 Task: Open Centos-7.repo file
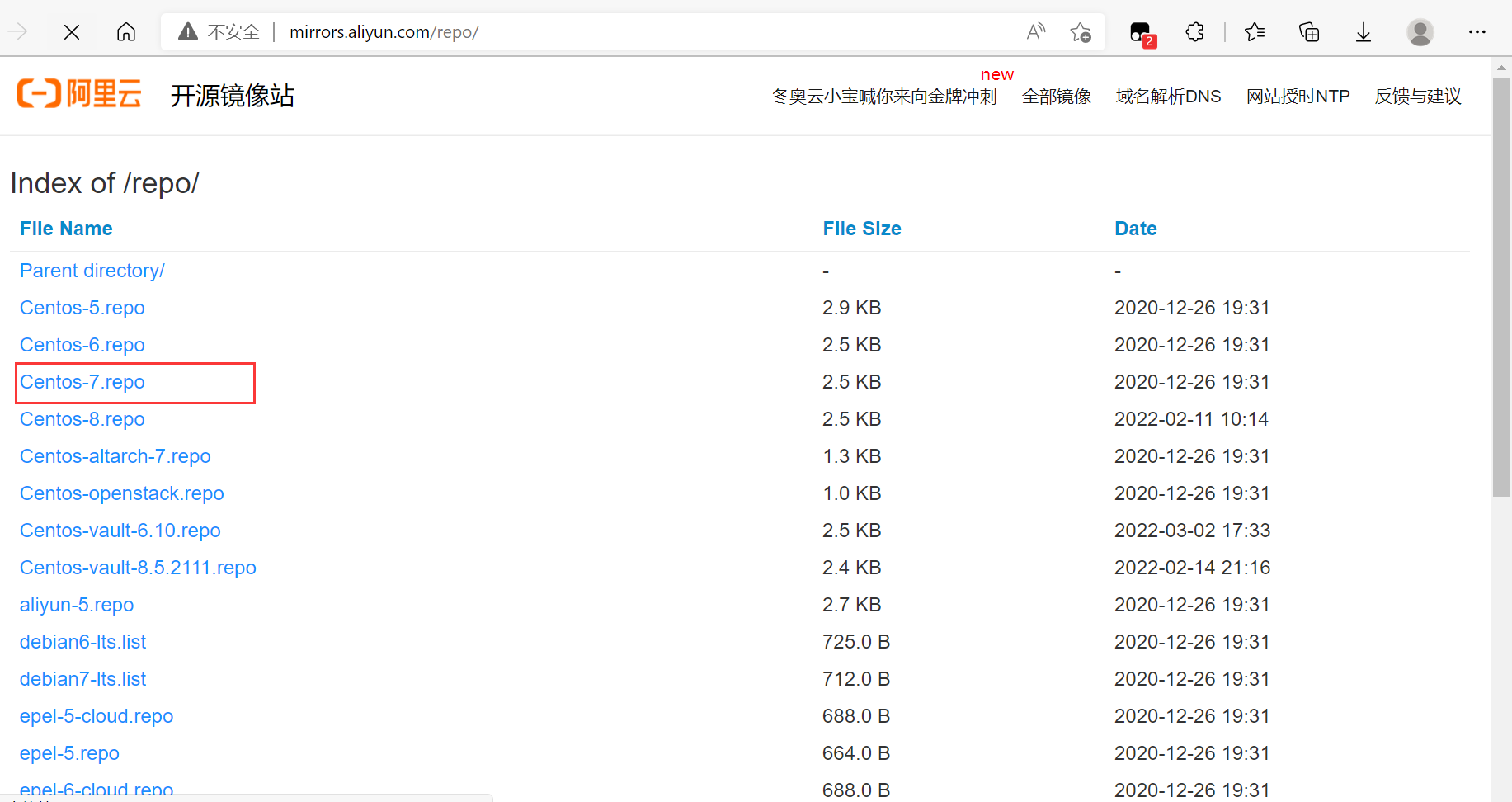coord(82,382)
